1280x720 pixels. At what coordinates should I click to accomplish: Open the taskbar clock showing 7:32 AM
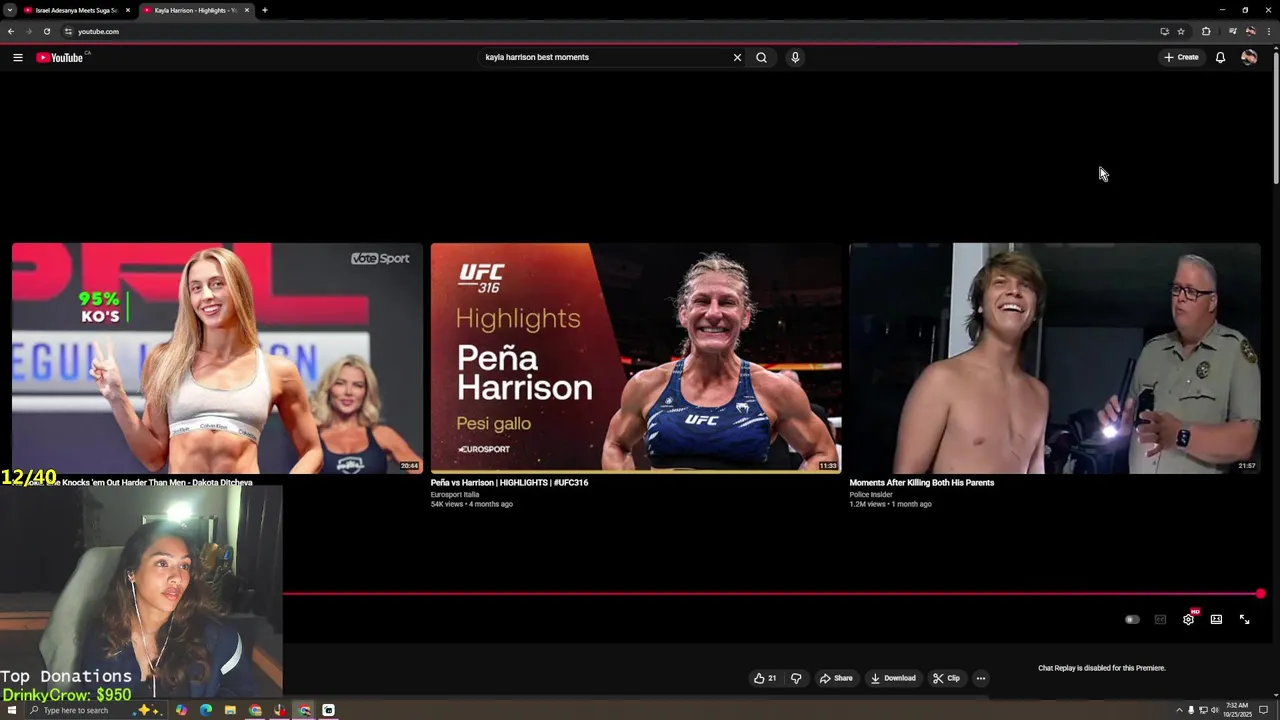tap(1237, 710)
